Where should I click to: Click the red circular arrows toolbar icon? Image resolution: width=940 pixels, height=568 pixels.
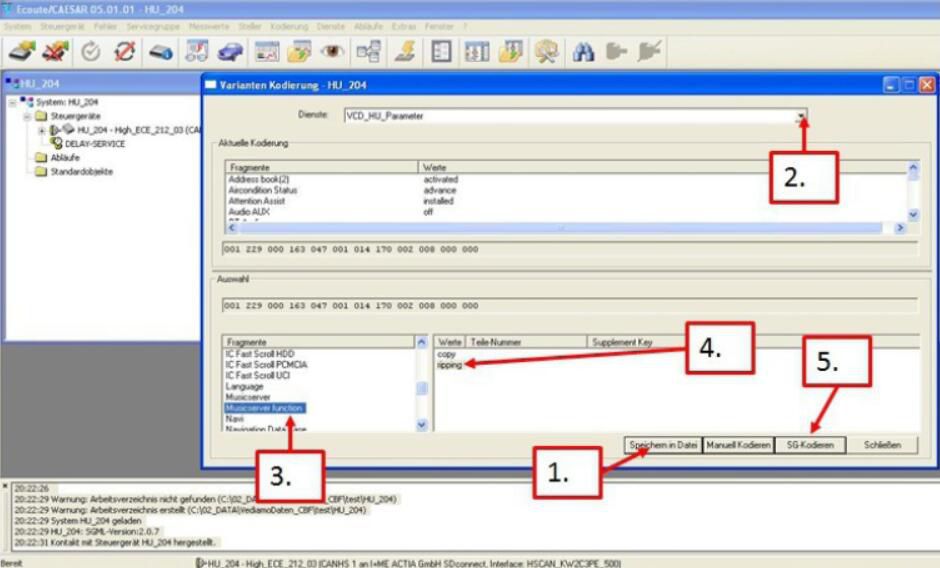(x=125, y=52)
